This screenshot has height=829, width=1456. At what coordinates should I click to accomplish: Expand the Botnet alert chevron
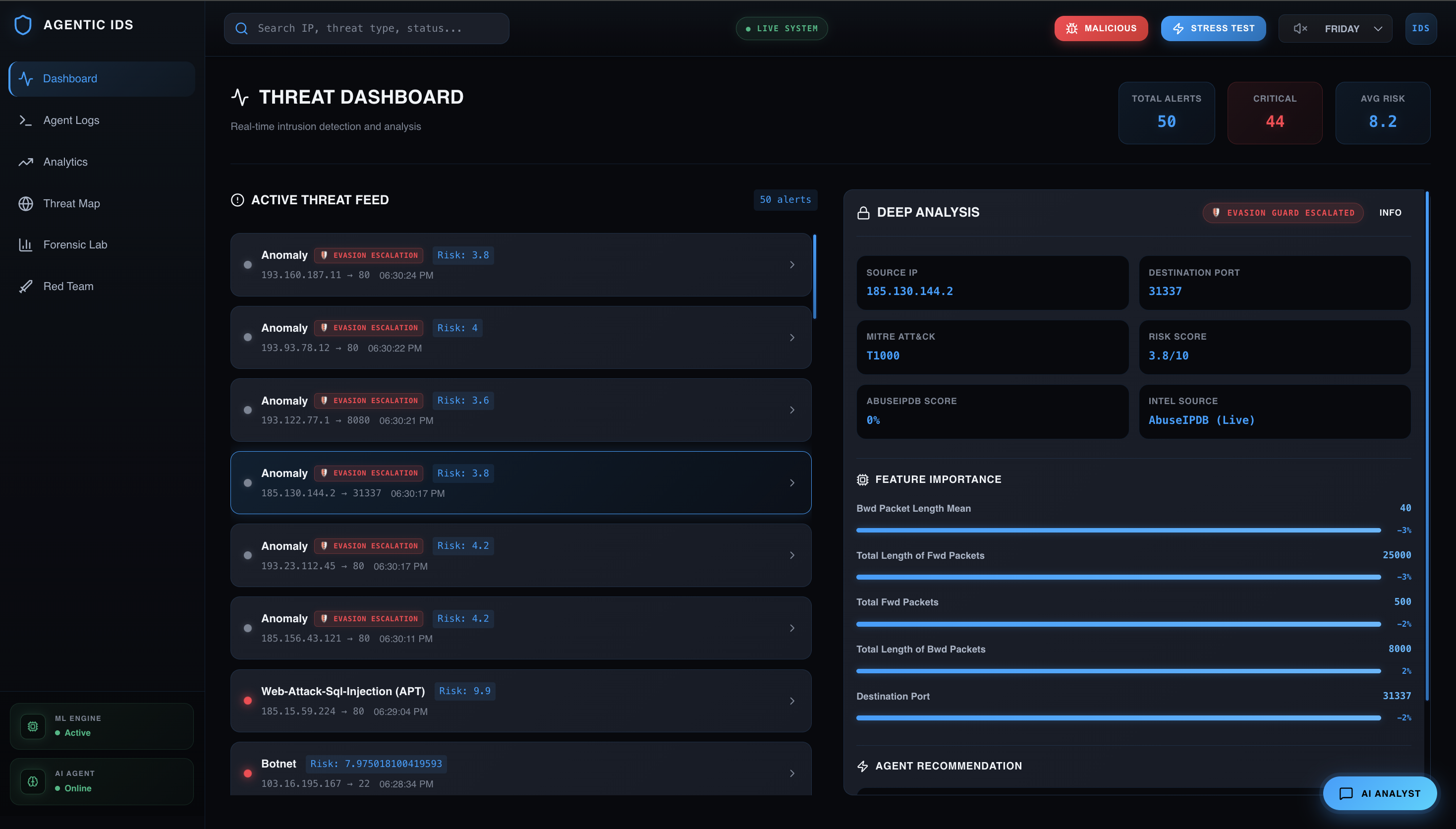[x=792, y=773]
